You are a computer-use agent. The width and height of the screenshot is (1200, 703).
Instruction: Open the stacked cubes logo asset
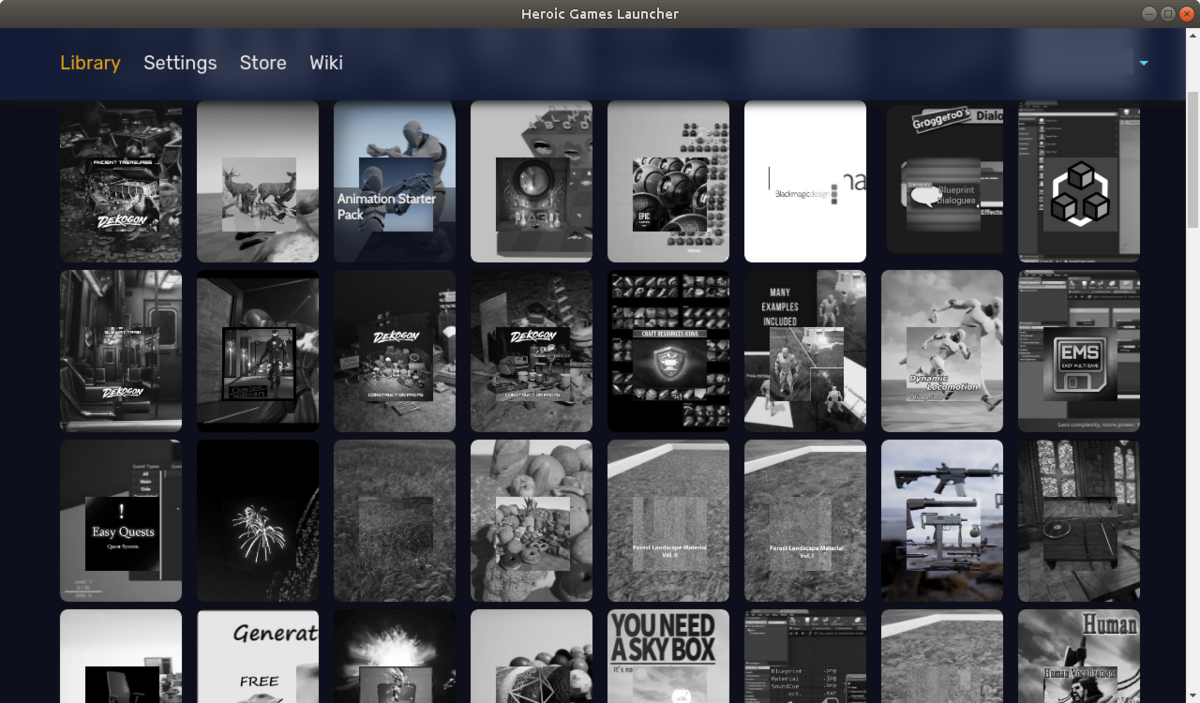tap(1079, 181)
